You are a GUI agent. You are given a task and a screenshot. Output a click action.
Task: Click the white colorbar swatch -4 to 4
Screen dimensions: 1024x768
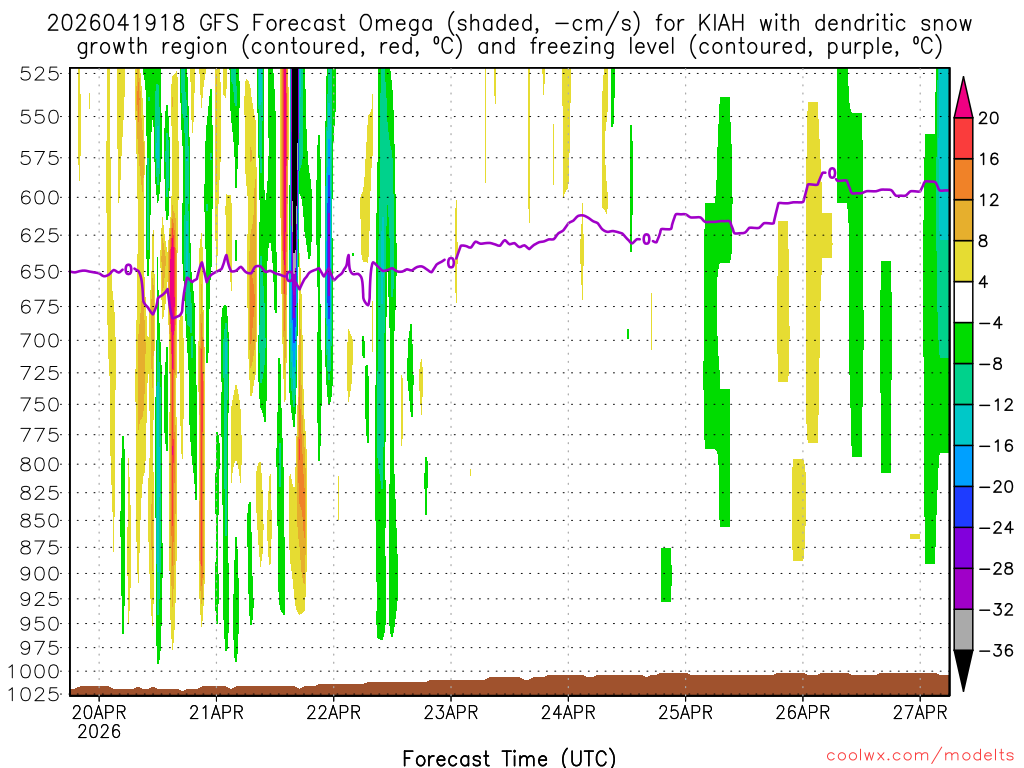pos(963,302)
